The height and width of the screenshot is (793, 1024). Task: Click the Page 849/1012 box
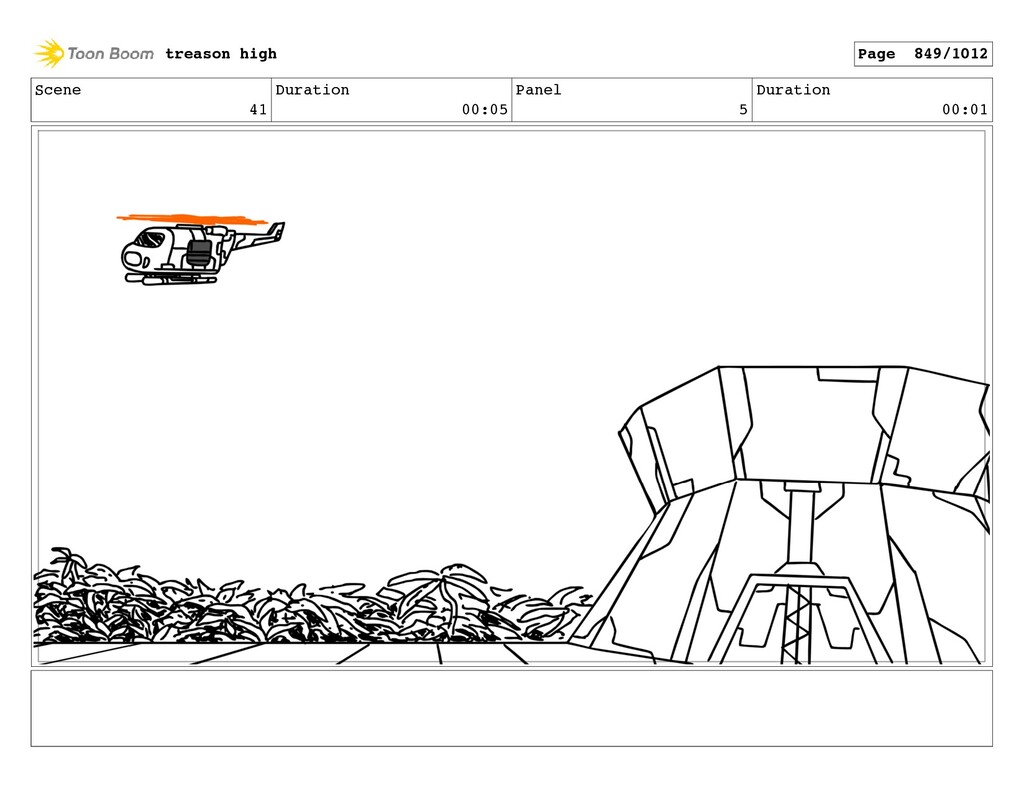tap(923, 54)
